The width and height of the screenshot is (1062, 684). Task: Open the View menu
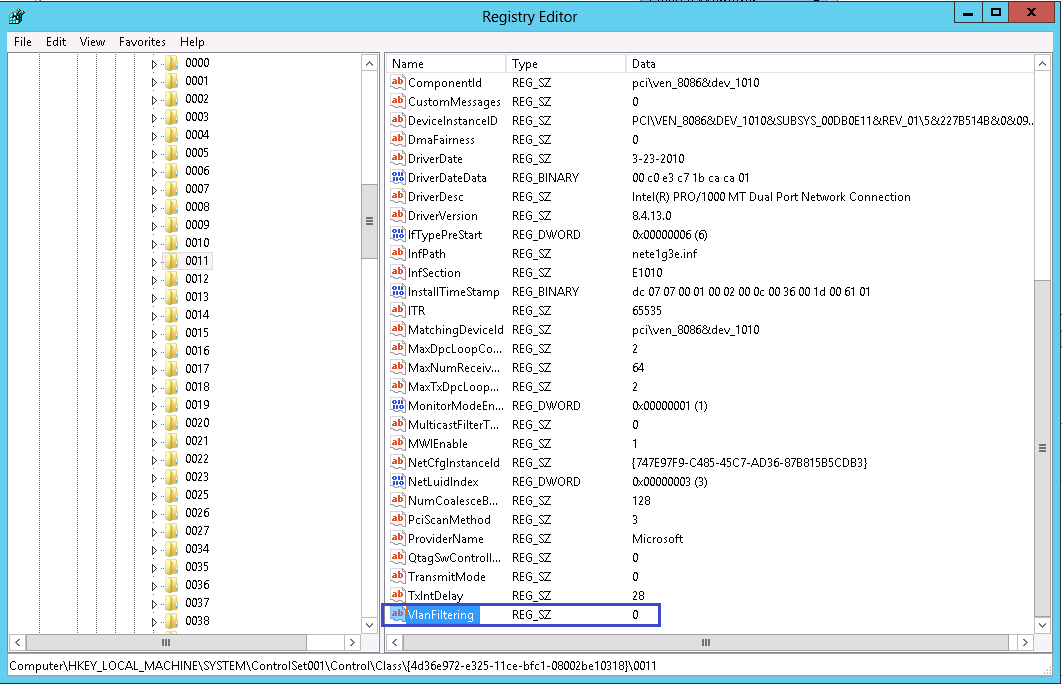(x=92, y=42)
